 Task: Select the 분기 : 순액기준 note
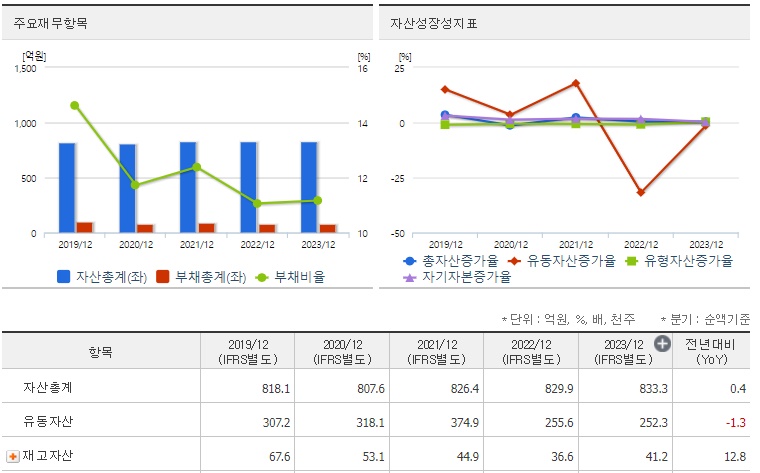705,319
